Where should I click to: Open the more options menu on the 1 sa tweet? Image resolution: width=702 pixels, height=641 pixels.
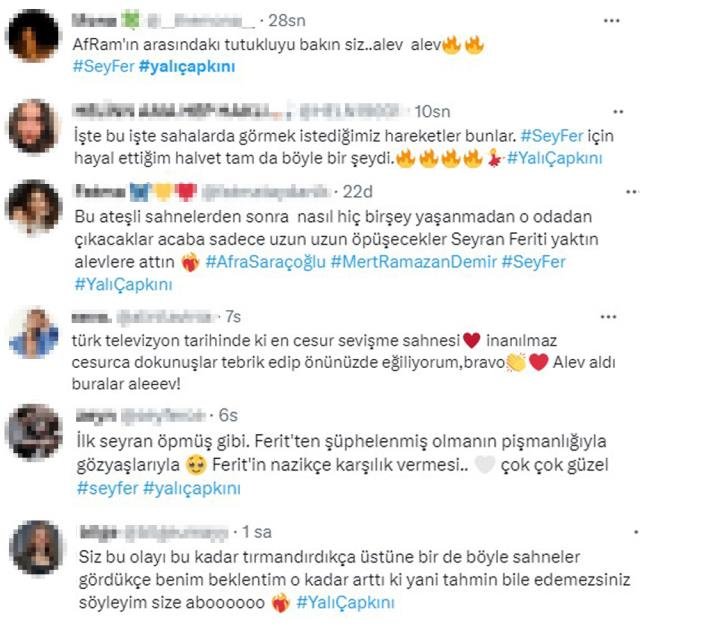(x=636, y=532)
